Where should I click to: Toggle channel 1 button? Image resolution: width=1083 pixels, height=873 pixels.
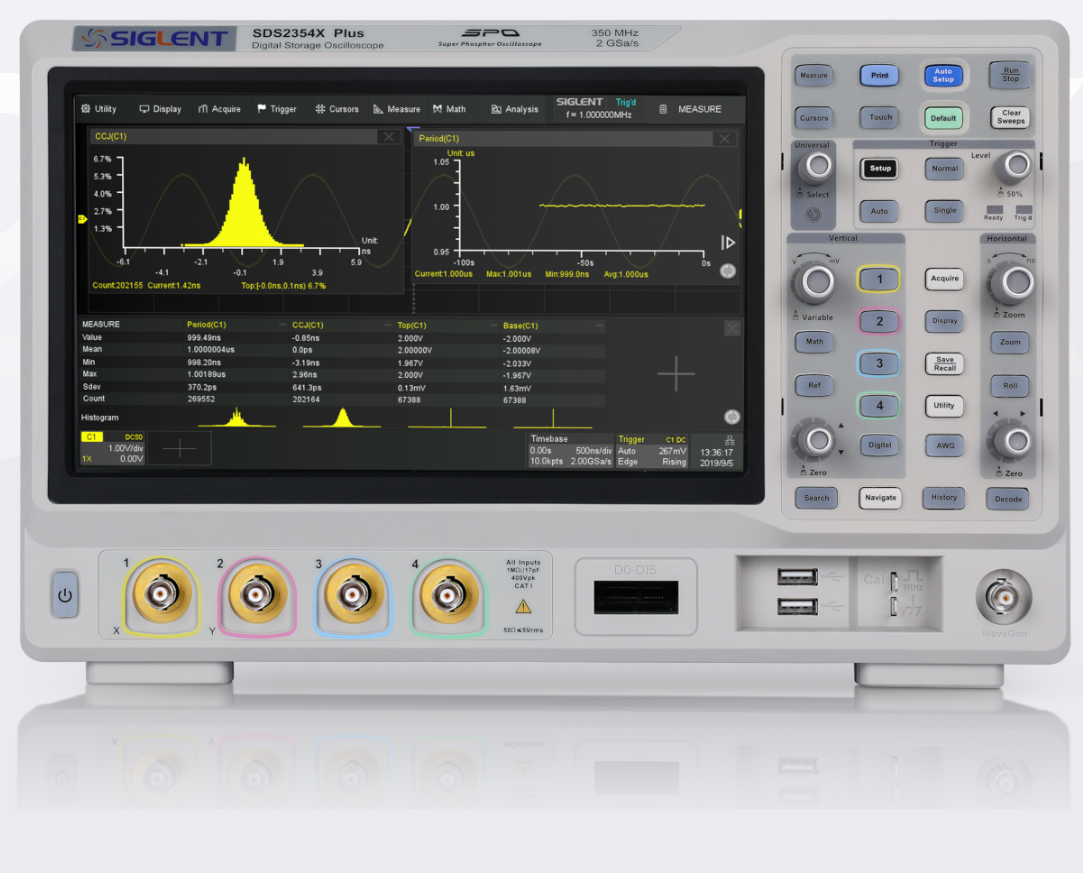(x=879, y=279)
